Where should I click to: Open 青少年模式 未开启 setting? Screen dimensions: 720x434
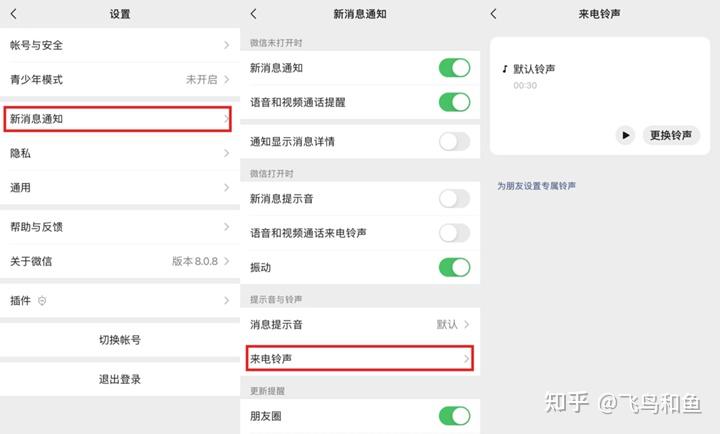(120, 79)
